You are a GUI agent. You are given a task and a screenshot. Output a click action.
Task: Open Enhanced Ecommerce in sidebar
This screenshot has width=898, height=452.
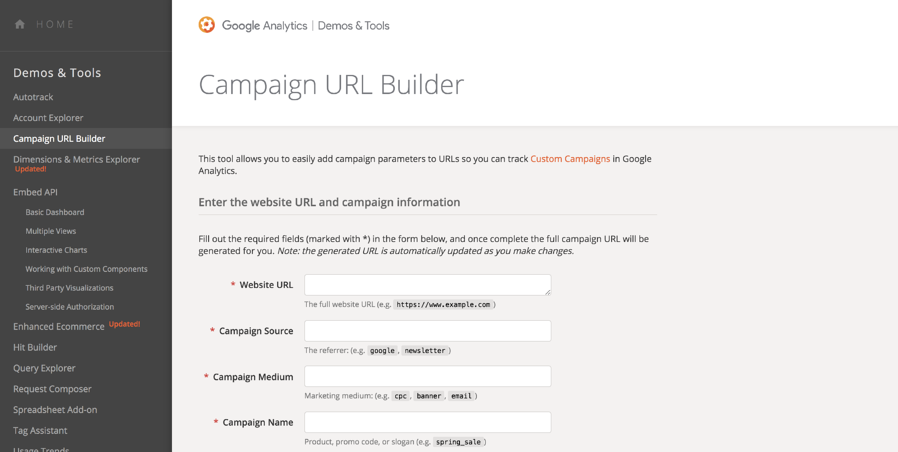(59, 327)
